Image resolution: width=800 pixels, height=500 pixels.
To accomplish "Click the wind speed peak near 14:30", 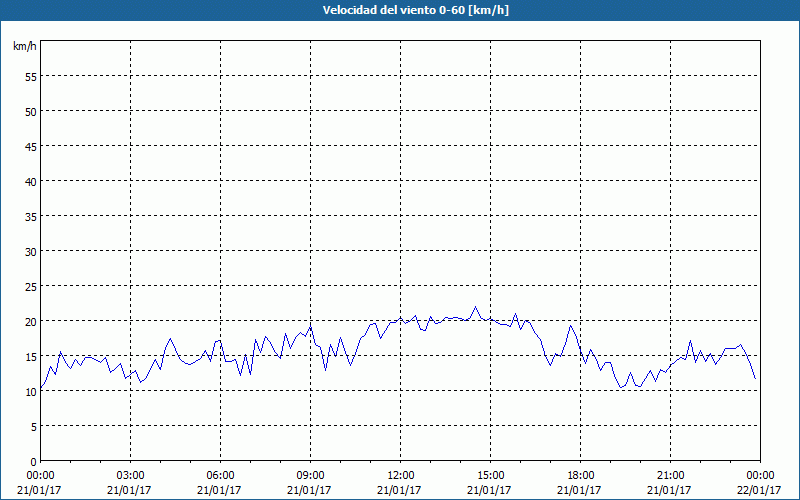I will pos(476,307).
